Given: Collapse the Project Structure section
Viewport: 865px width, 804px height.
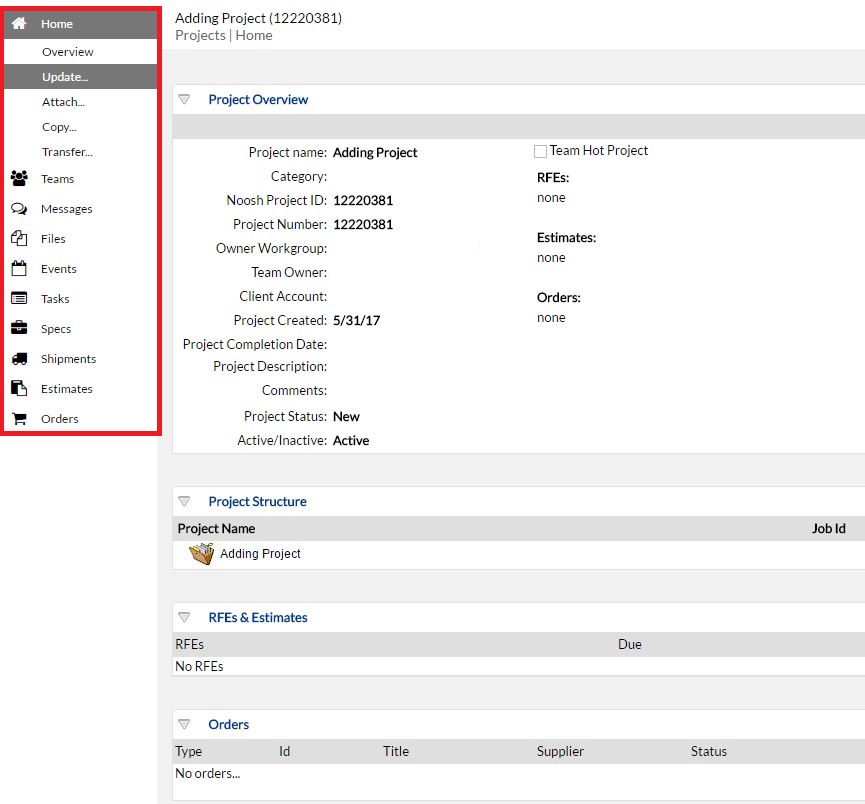Looking at the screenshot, I should [184, 501].
